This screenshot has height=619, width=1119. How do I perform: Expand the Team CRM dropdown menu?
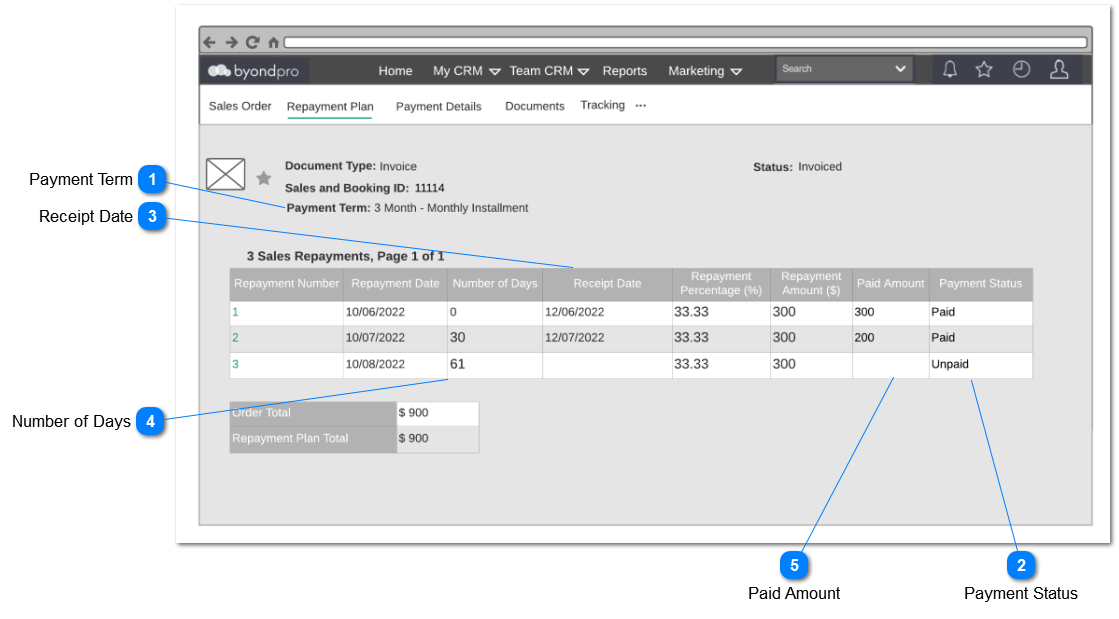point(584,71)
